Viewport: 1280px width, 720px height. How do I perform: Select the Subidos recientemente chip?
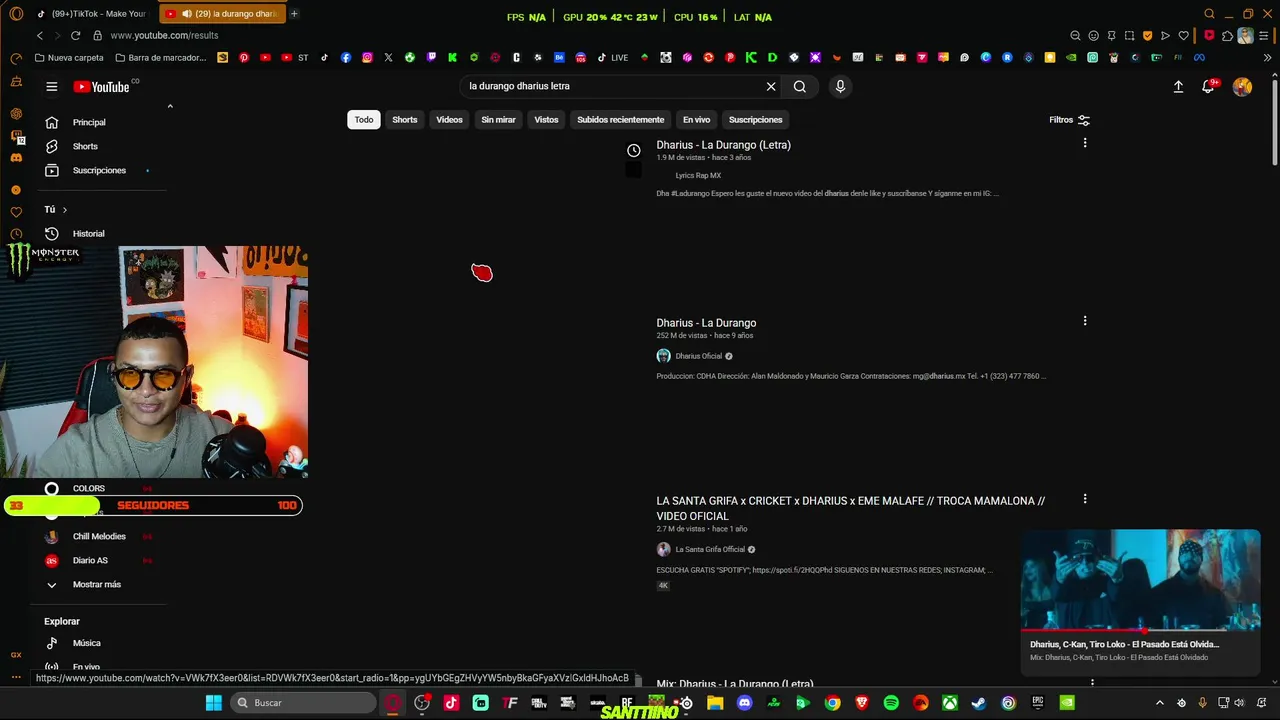tap(620, 120)
